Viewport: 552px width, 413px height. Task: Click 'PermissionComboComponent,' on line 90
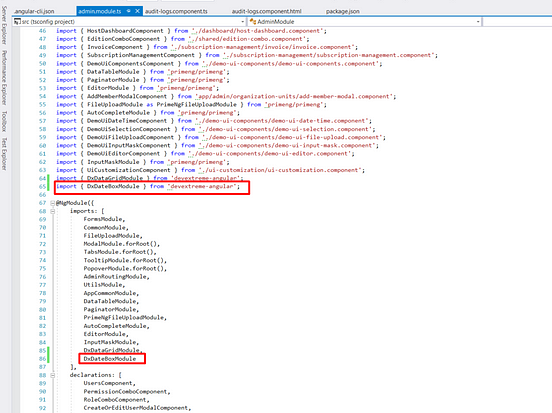[x=127, y=392]
